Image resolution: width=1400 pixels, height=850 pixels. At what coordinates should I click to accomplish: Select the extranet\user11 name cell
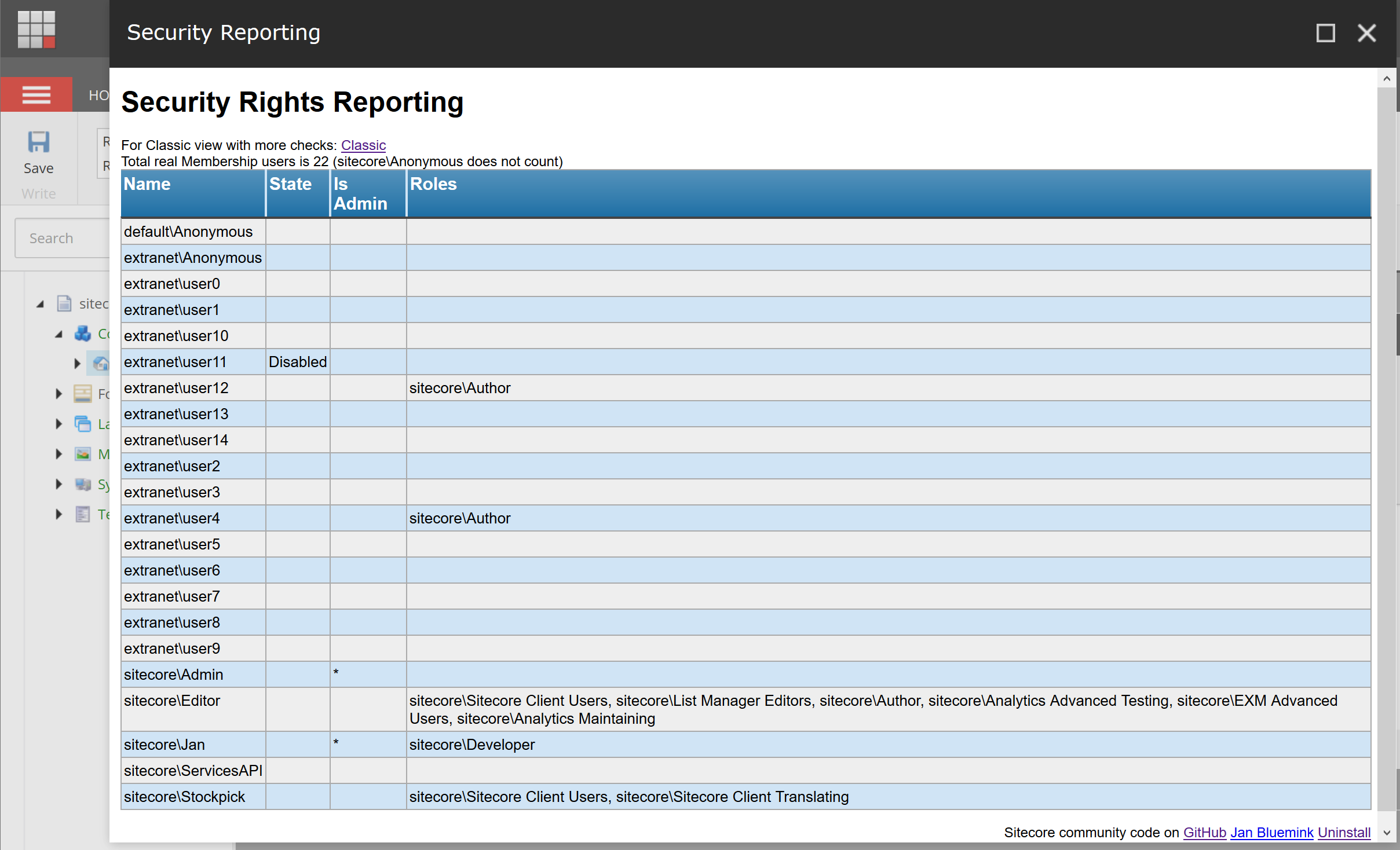[193, 362]
